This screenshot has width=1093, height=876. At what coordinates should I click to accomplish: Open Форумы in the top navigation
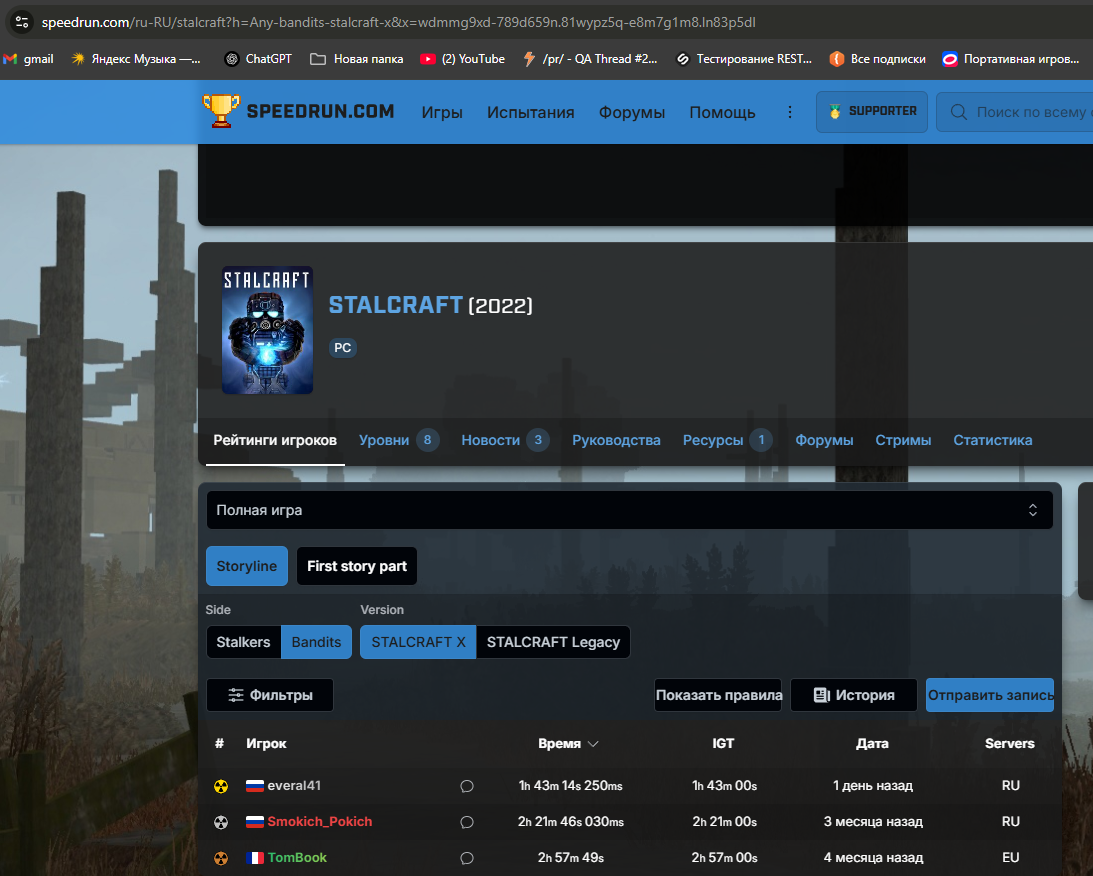tap(632, 112)
